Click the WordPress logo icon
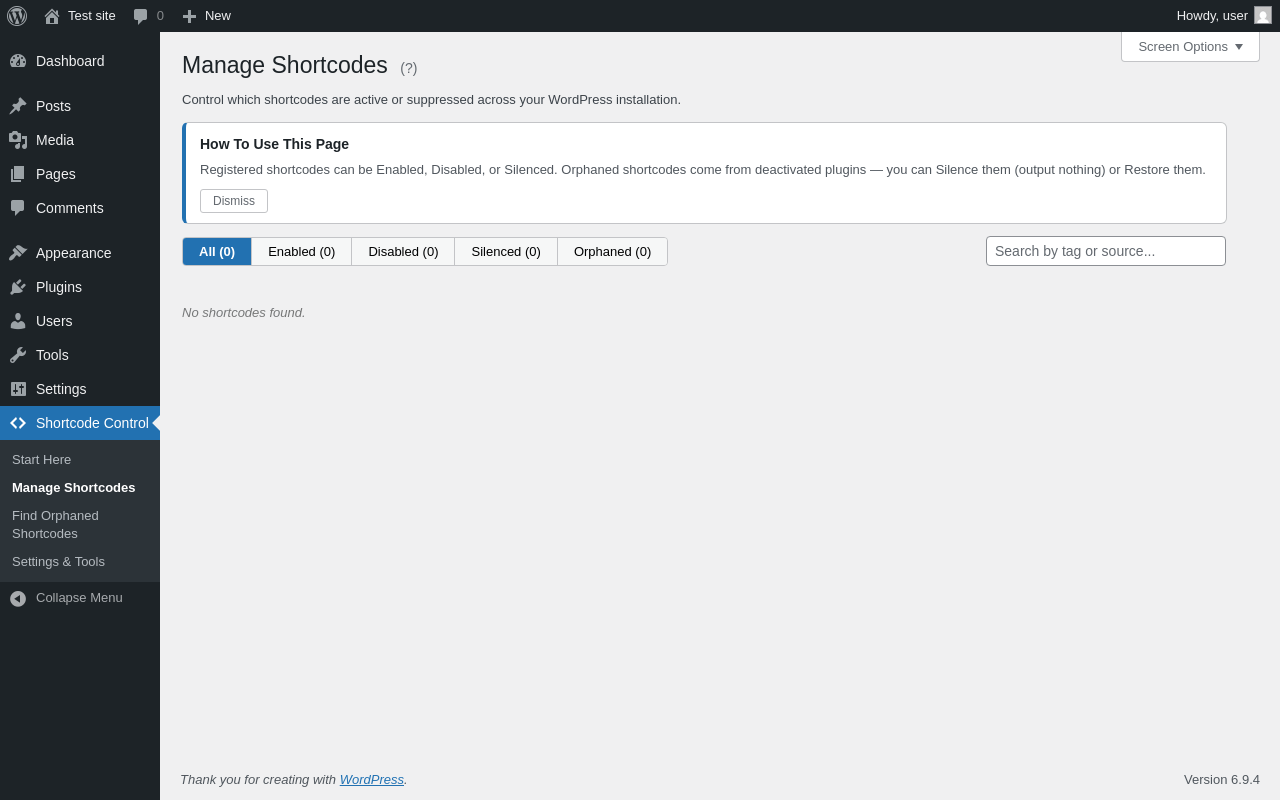Viewport: 1280px width, 800px height. [17, 16]
